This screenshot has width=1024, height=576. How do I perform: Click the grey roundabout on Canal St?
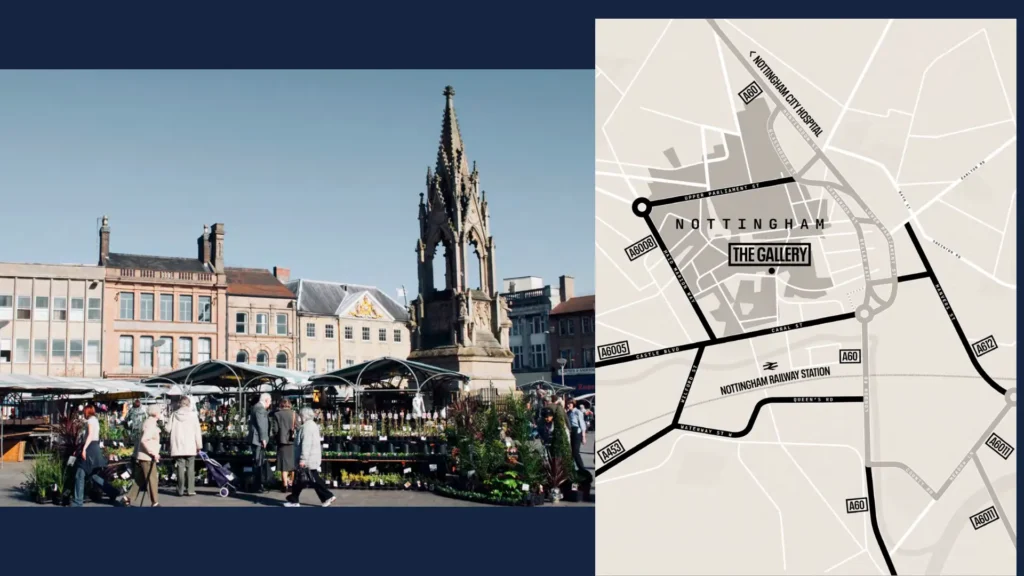864,313
